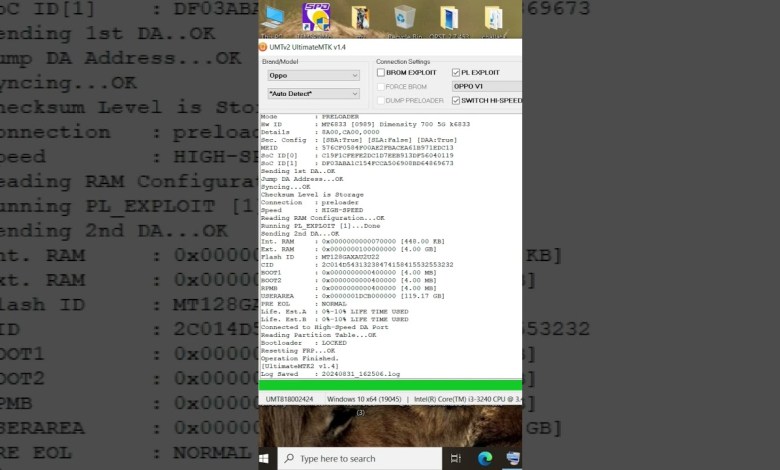Click the UMTv2 app icon in title bar
The image size is (780, 470).
(x=264, y=47)
